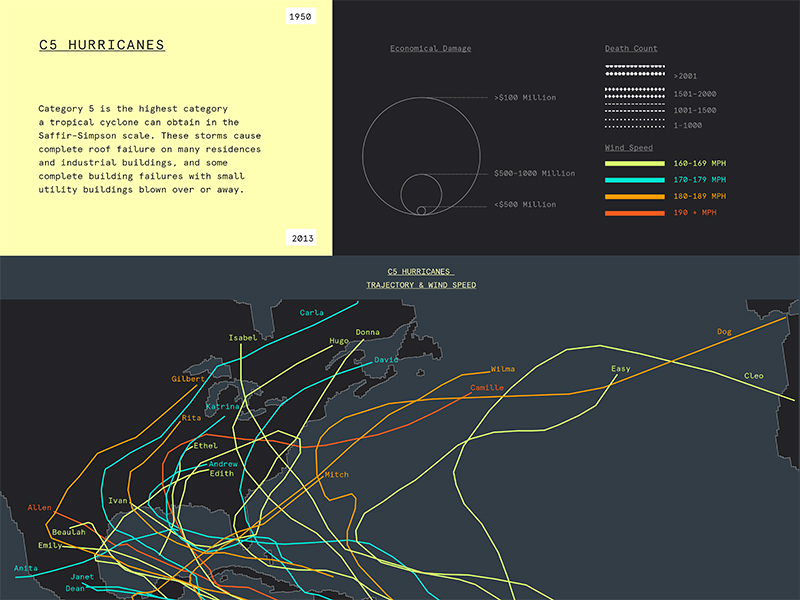
Task: Click the 1950 year tag
Action: coord(301,17)
